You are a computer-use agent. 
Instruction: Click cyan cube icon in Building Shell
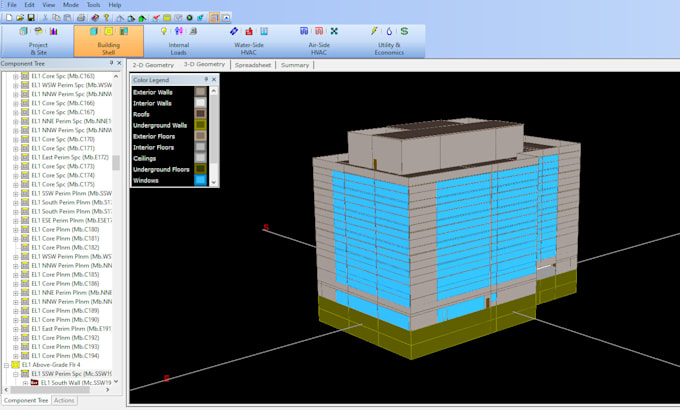pos(94,31)
